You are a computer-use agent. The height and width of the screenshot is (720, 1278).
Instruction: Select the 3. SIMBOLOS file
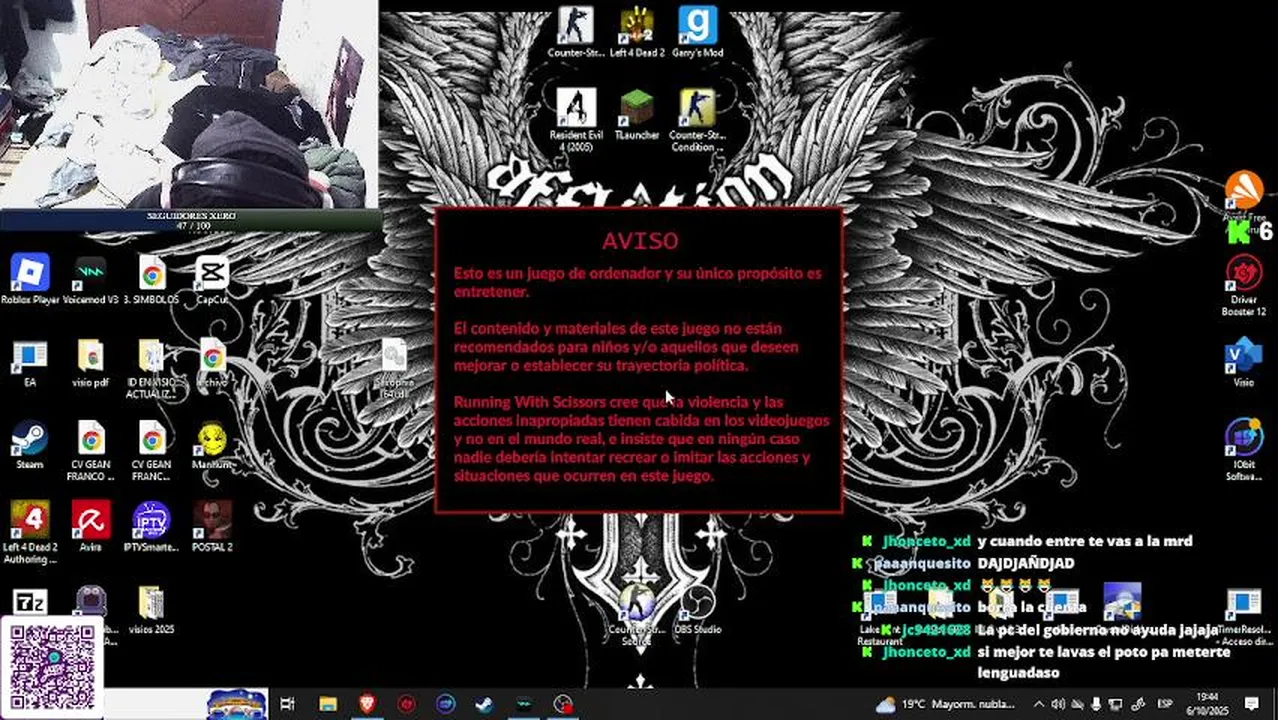pos(152,280)
